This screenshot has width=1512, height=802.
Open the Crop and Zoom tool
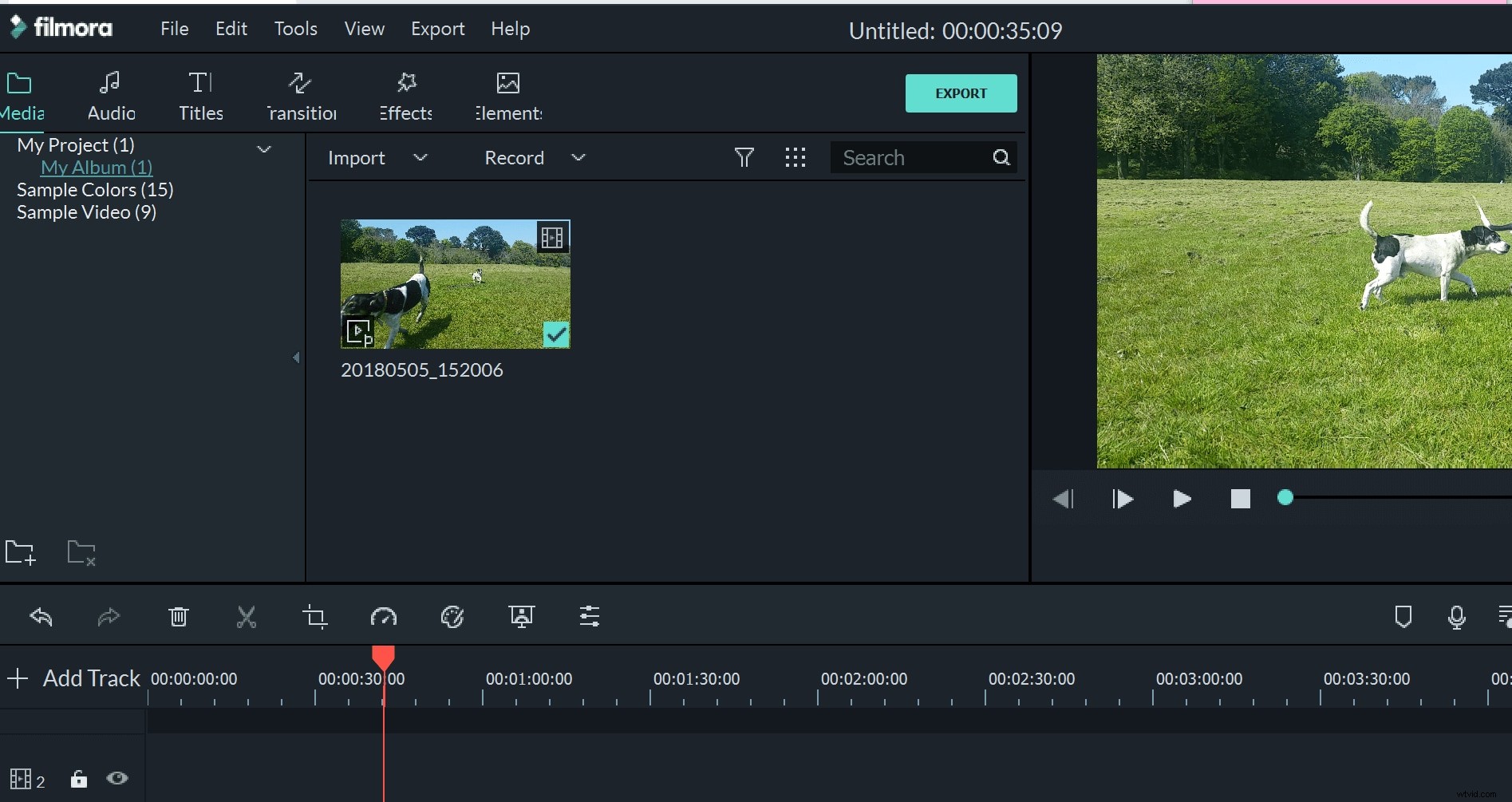(315, 616)
